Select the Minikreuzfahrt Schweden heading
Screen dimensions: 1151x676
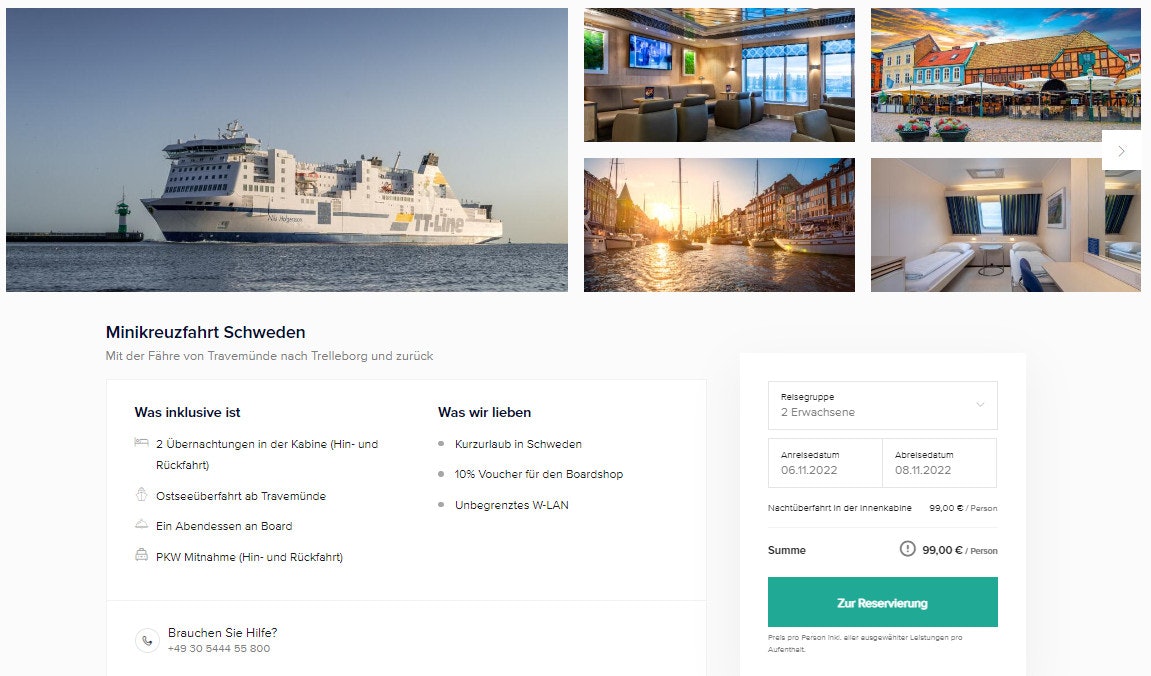click(205, 332)
